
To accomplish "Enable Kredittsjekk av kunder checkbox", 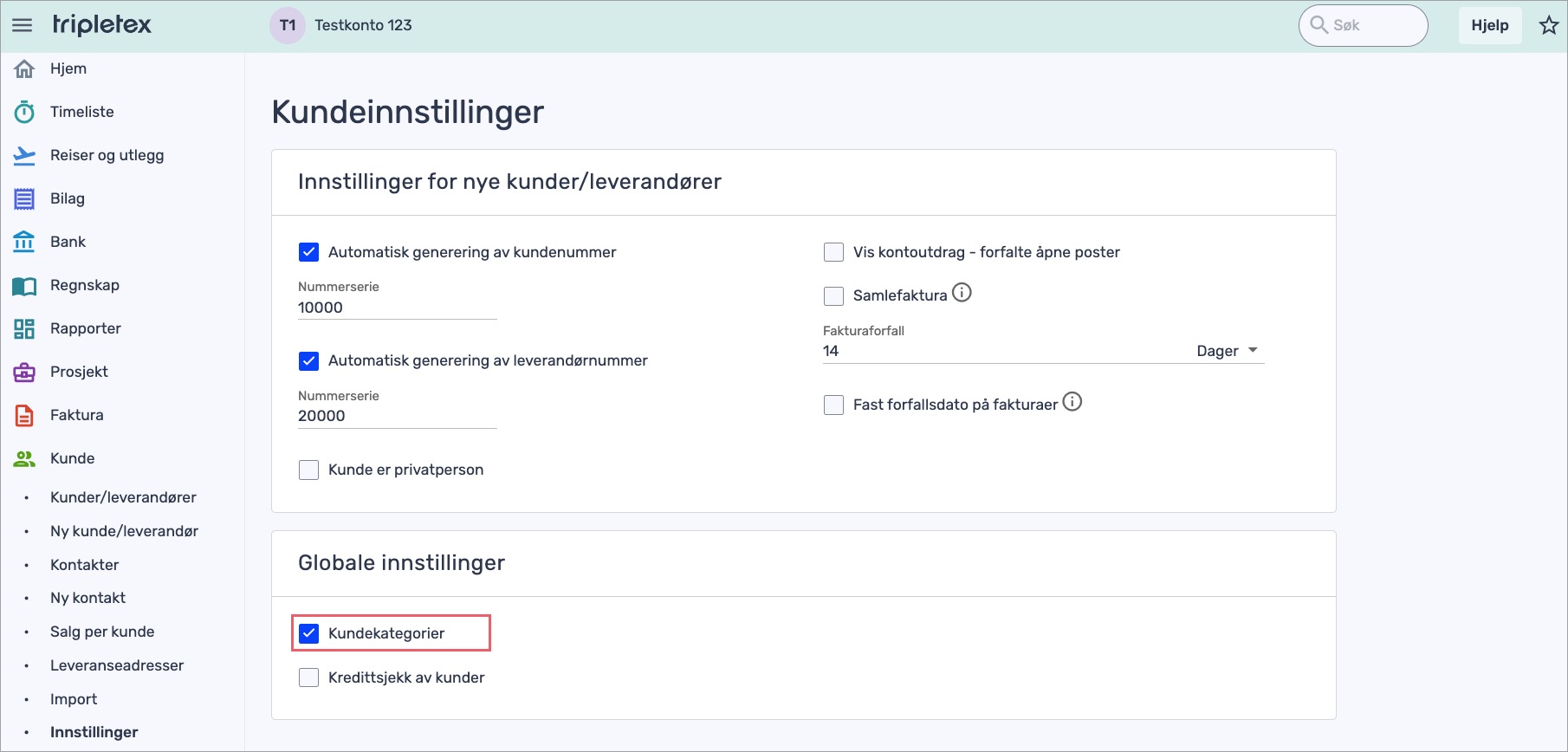I will coord(308,677).
